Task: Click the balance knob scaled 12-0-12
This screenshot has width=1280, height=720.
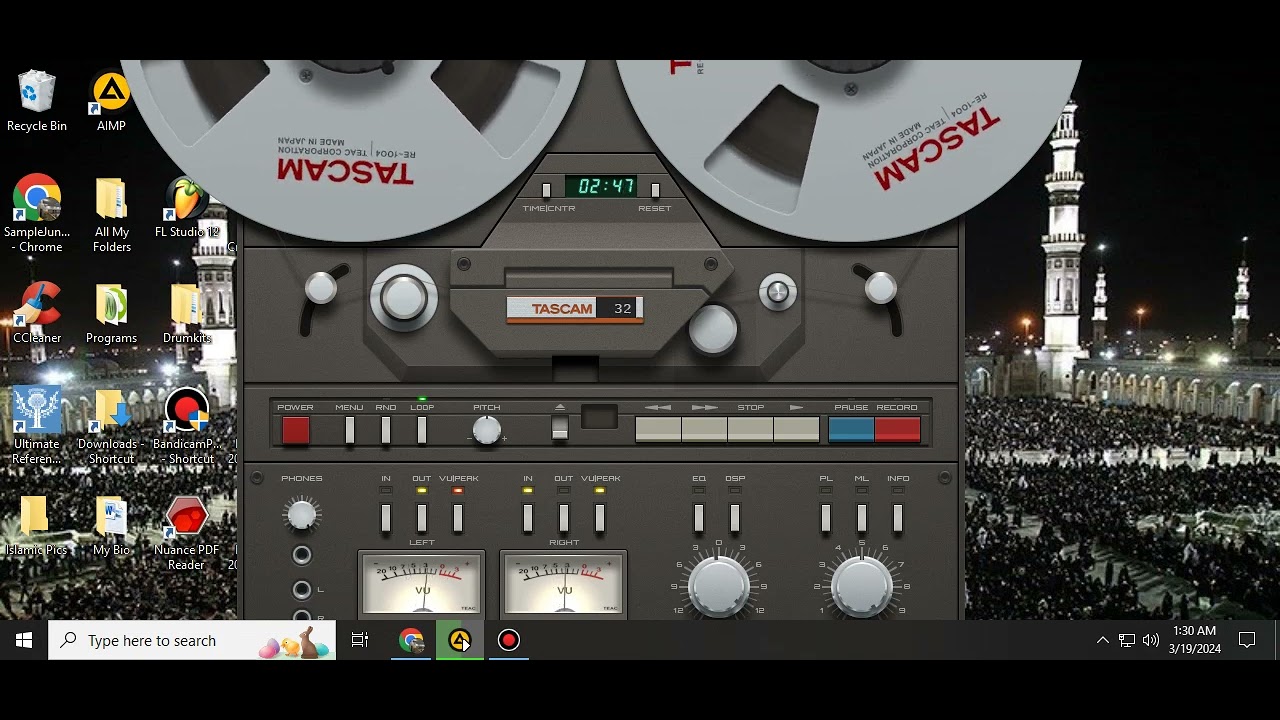Action: 719,586
